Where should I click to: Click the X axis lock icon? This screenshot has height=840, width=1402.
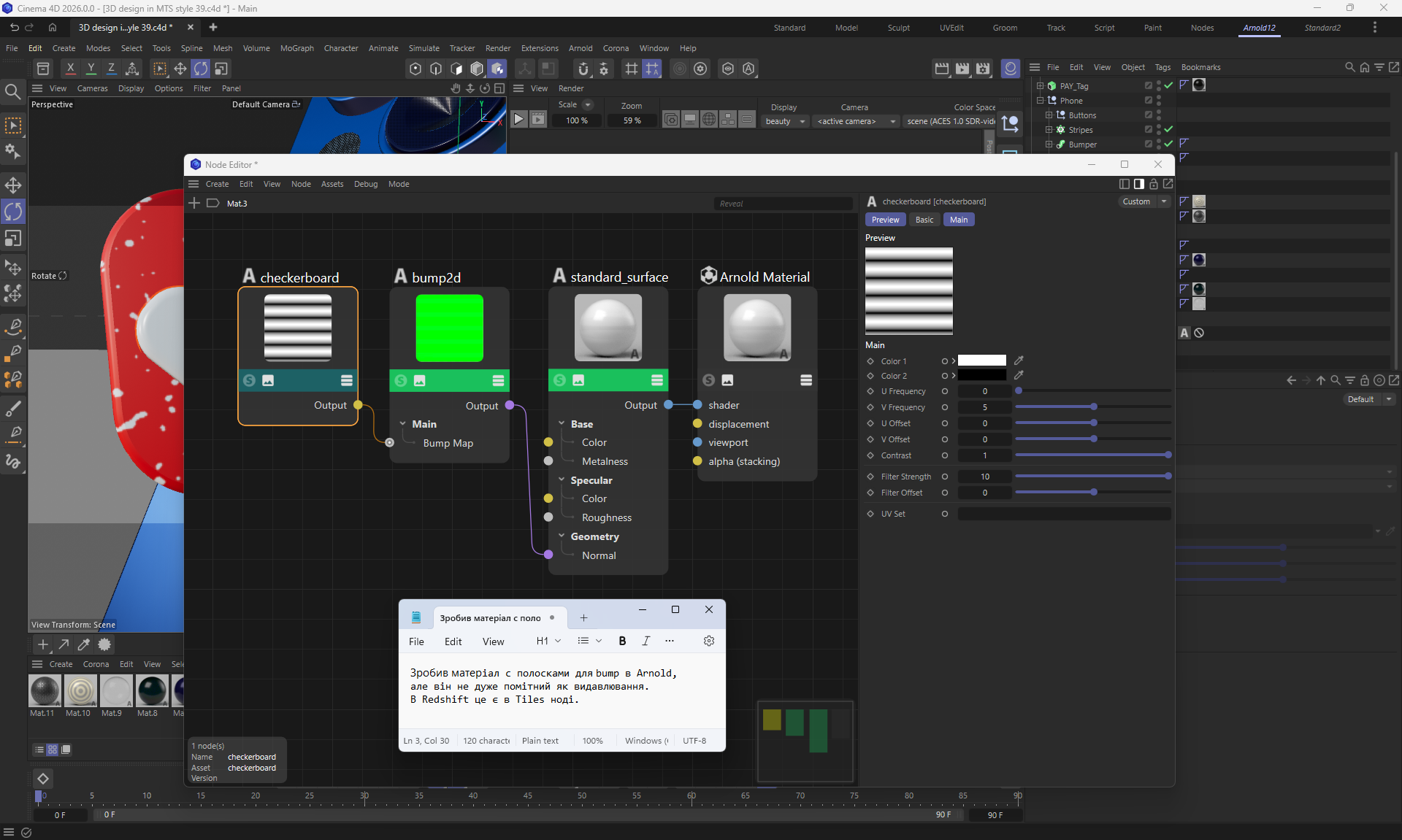coord(70,69)
